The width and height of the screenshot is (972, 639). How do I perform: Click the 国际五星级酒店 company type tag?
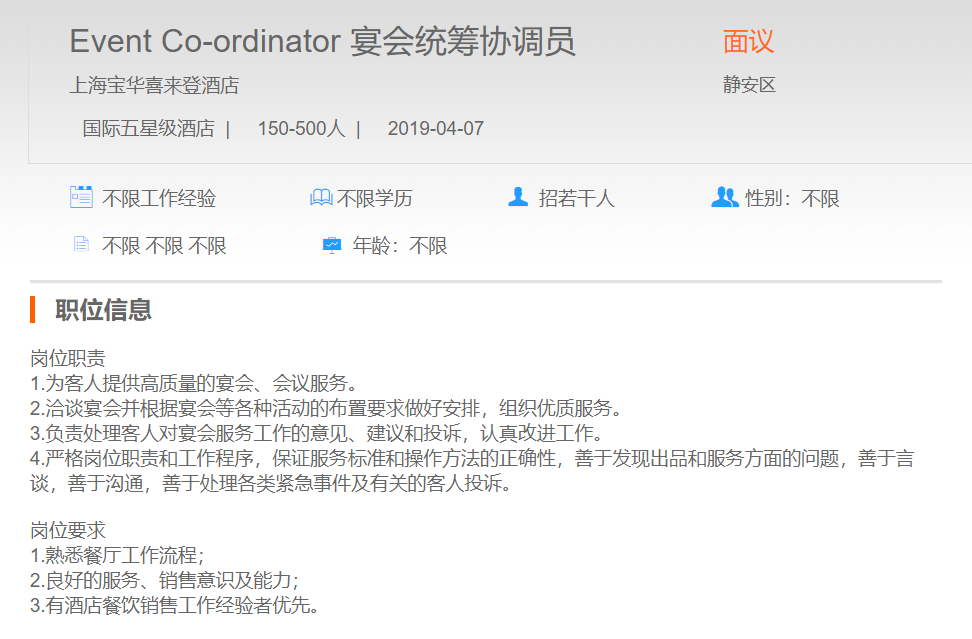148,128
